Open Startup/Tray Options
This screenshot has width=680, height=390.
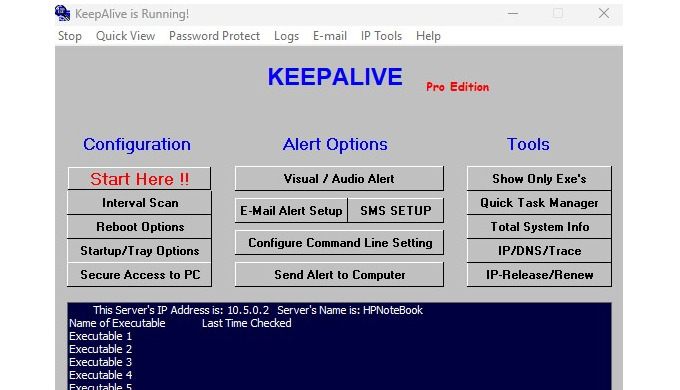click(x=140, y=250)
